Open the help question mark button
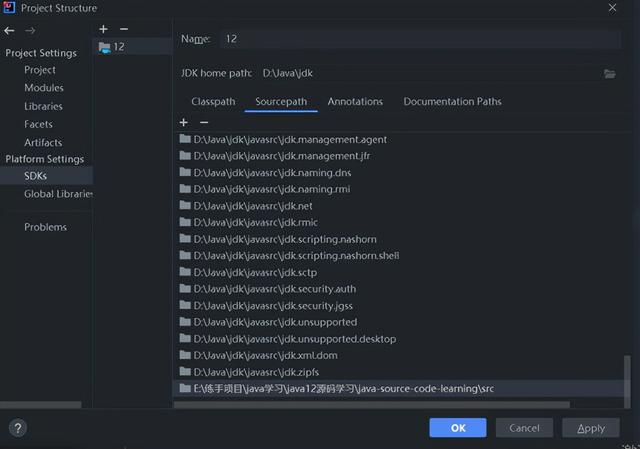640x449 pixels. click(18, 428)
